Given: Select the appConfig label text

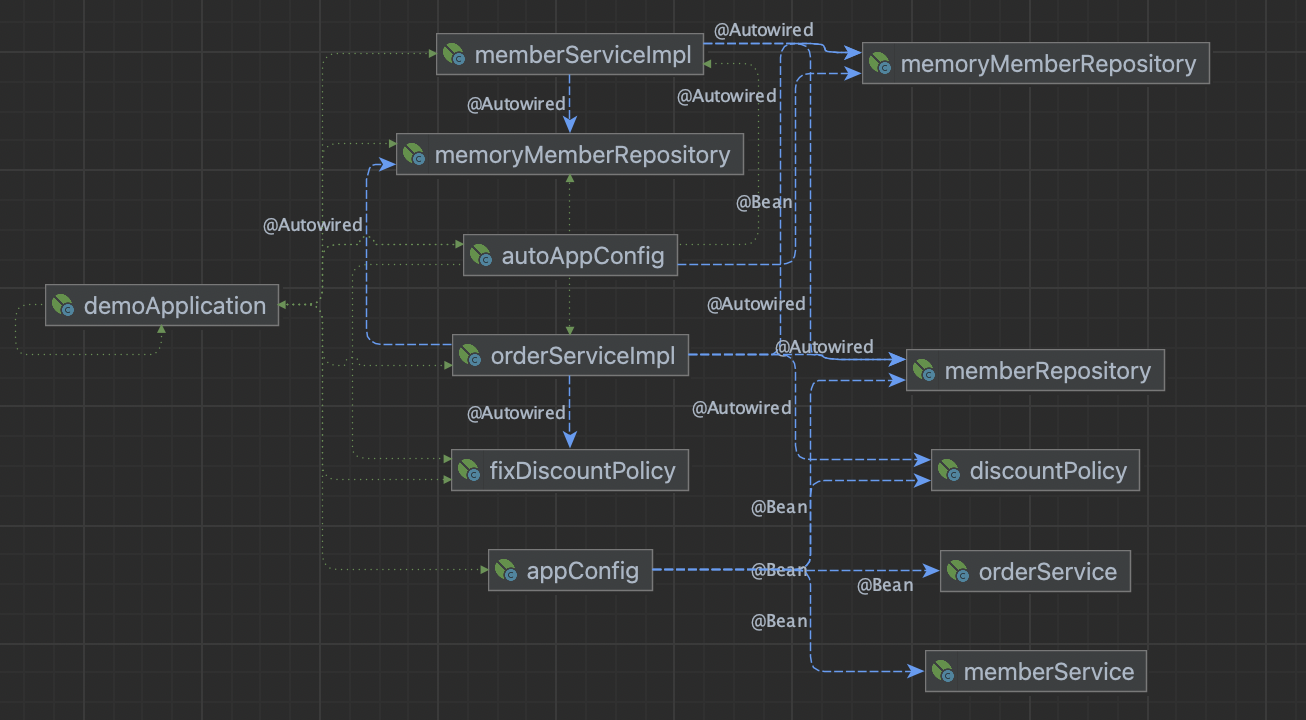Looking at the screenshot, I should (583, 572).
